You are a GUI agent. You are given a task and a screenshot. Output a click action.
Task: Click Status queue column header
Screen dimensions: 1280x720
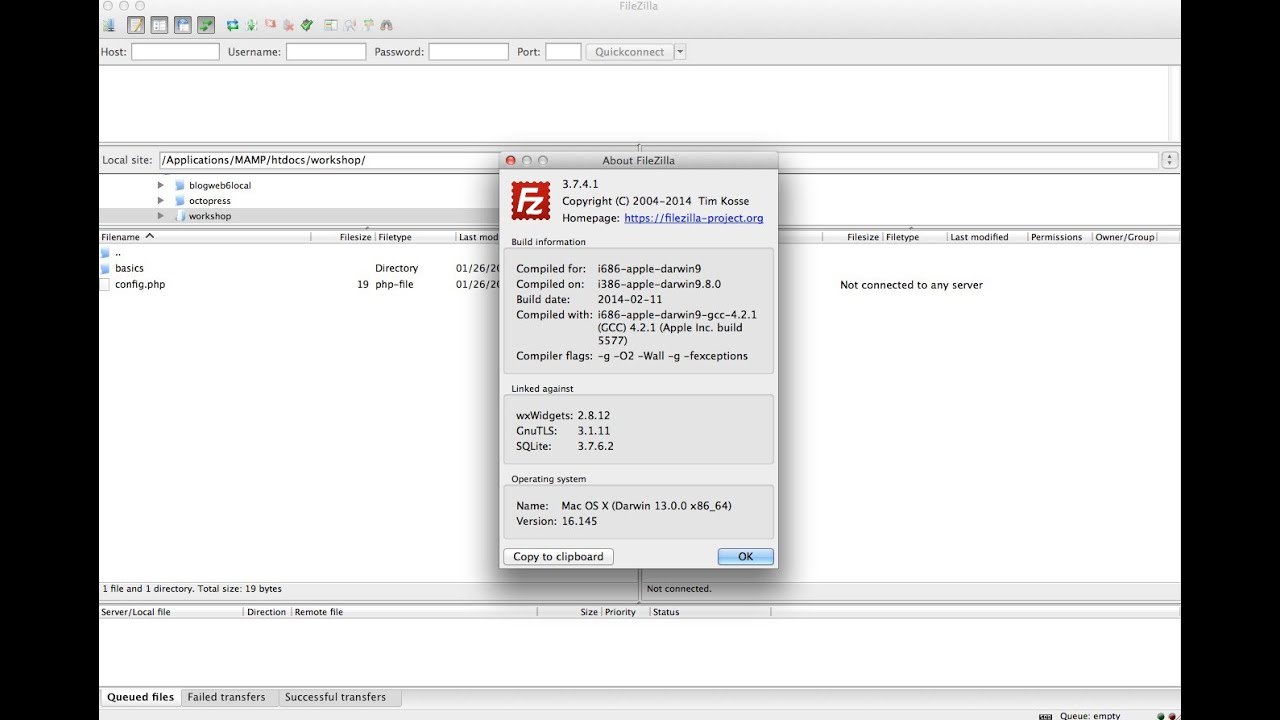point(710,612)
